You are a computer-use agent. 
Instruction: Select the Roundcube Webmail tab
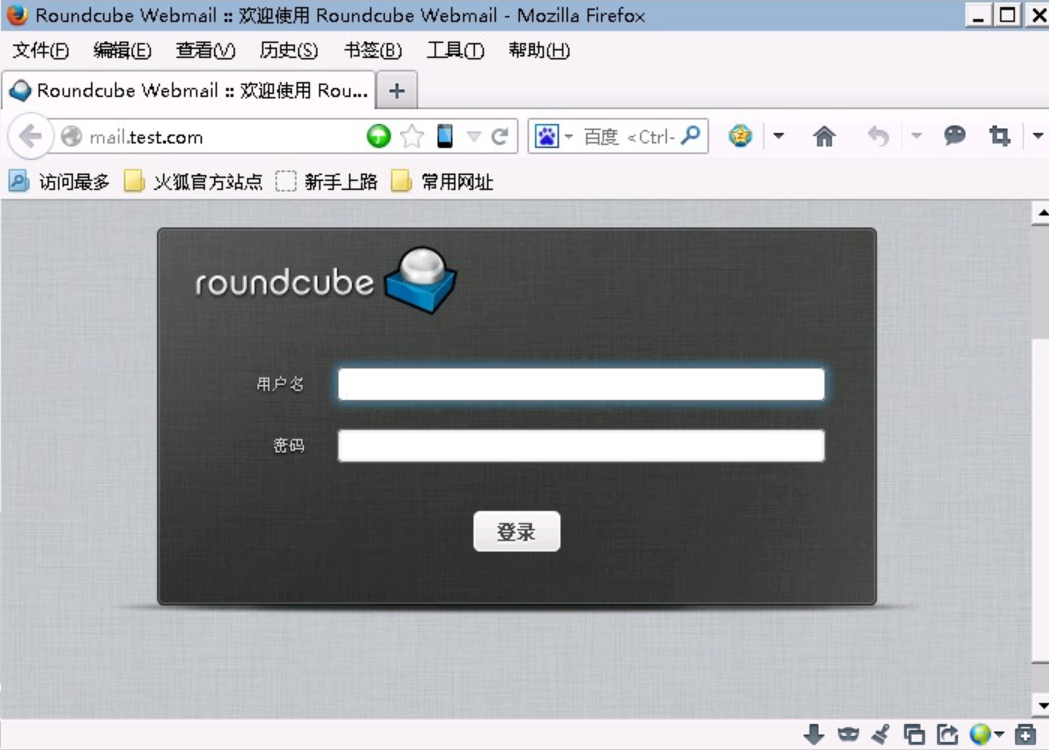click(x=189, y=90)
